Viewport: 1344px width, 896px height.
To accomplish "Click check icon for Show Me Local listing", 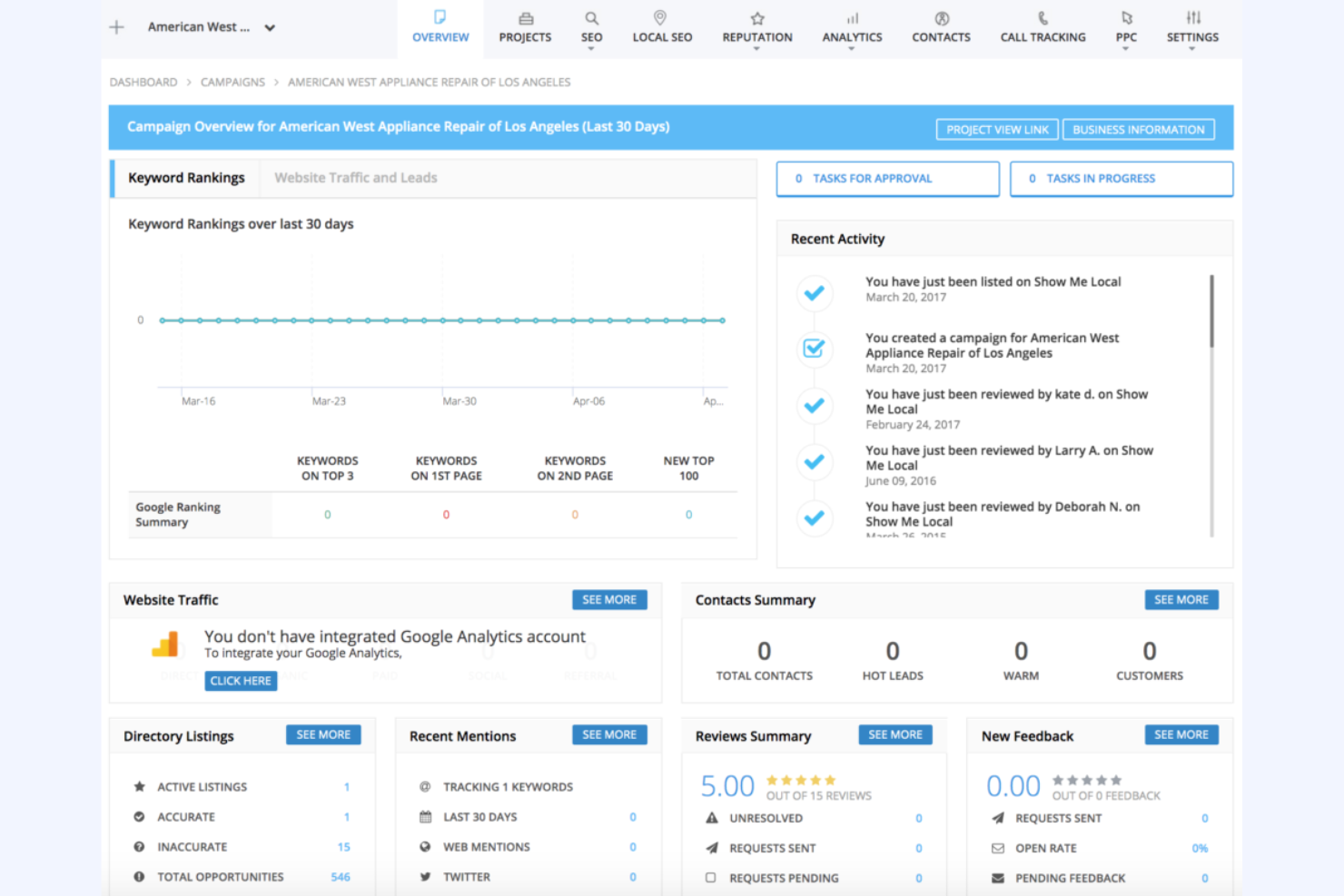I will (815, 292).
